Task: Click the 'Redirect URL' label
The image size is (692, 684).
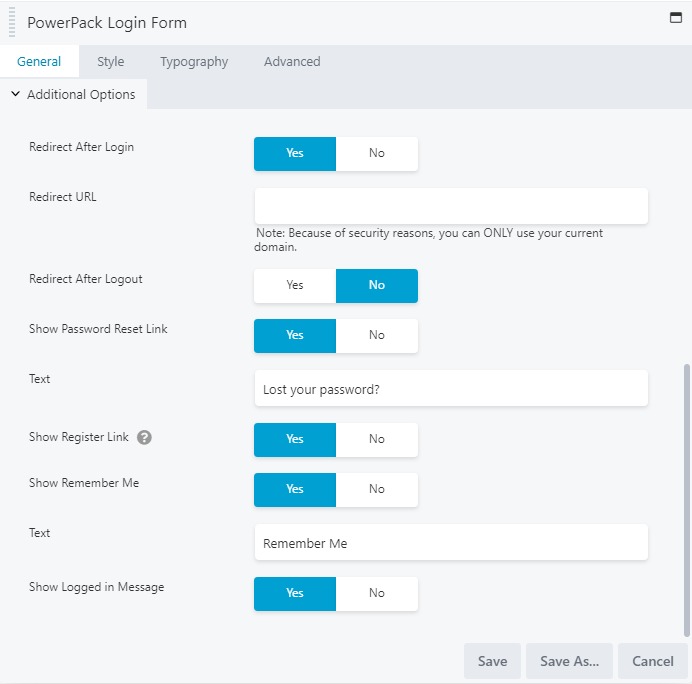Action: (62, 197)
